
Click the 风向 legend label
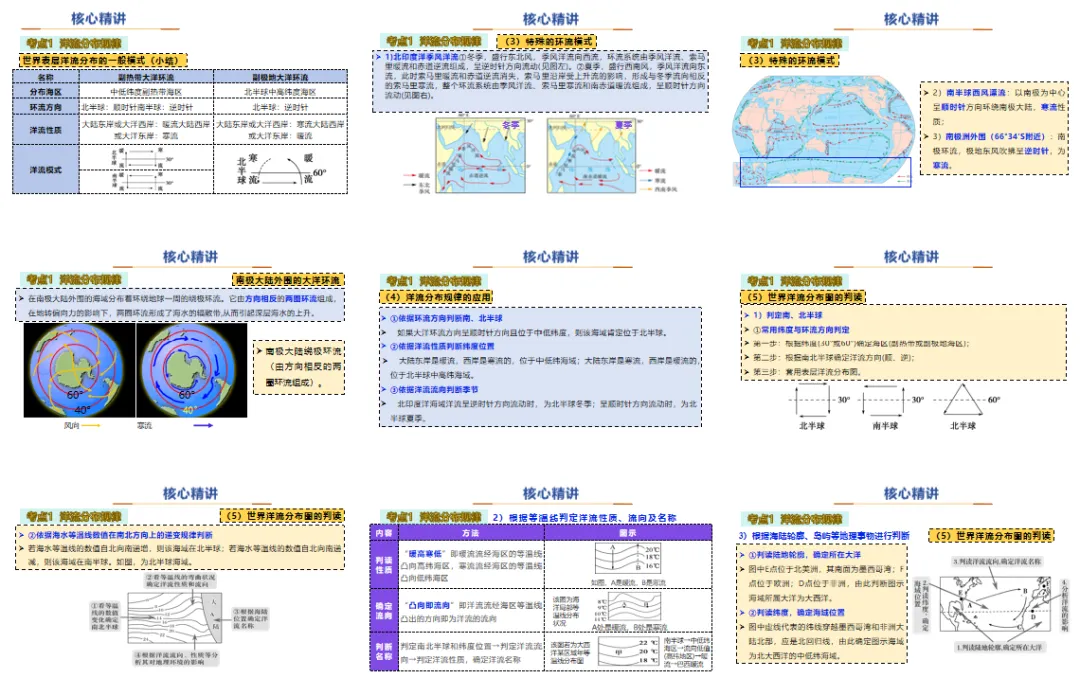[72, 426]
